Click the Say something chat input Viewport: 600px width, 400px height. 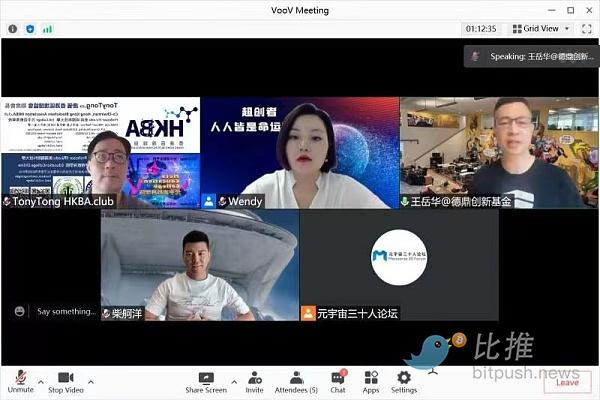66,312
